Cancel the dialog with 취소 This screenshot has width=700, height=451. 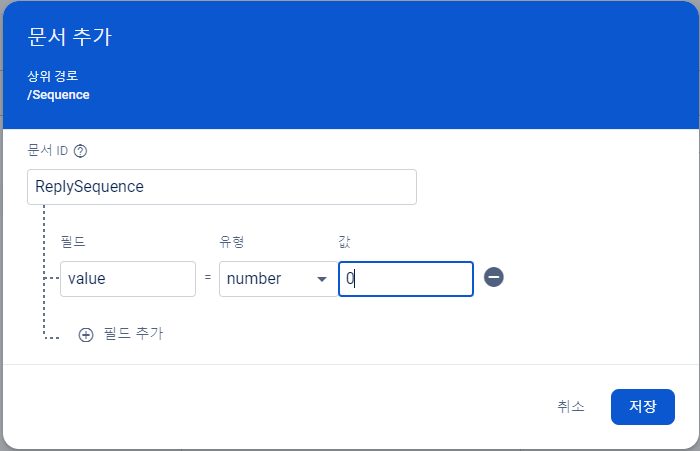coord(571,406)
